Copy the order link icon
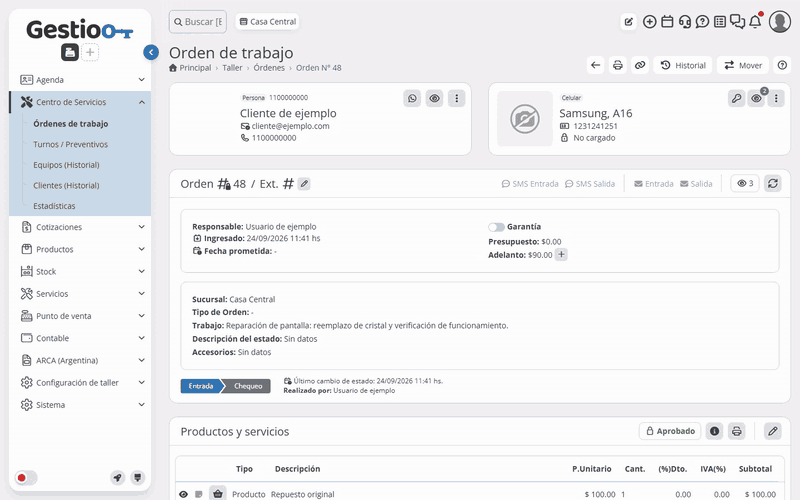Screen dimensions: 800x500 [x=640, y=65]
